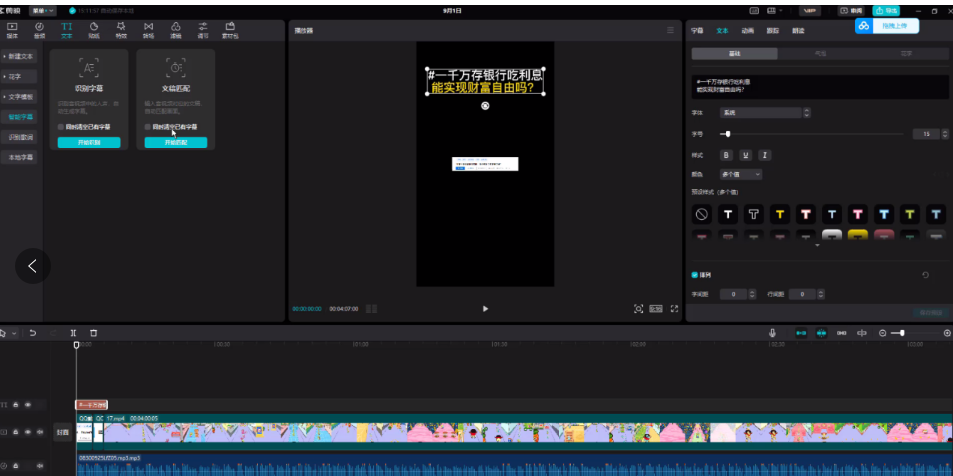Viewport: 953px width, 476px height.
Task: Click the 导出 export button
Action: [x=886, y=11]
